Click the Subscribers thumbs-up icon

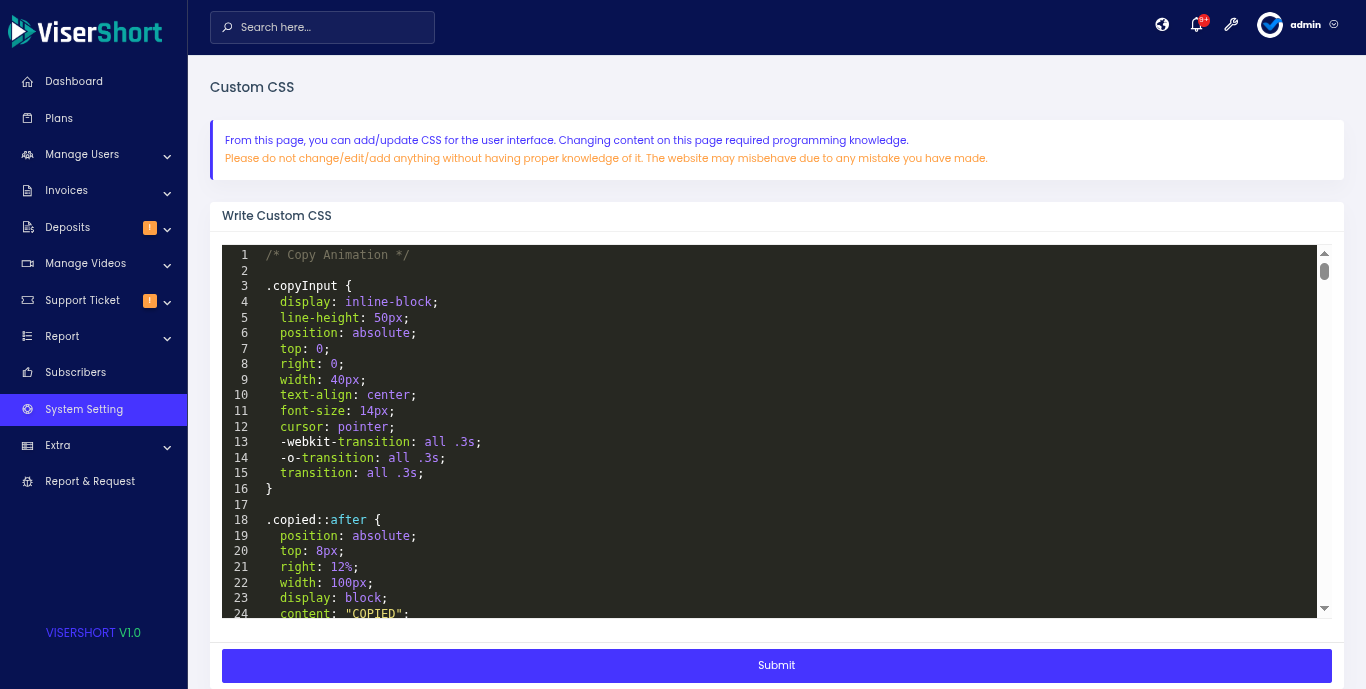coord(27,373)
